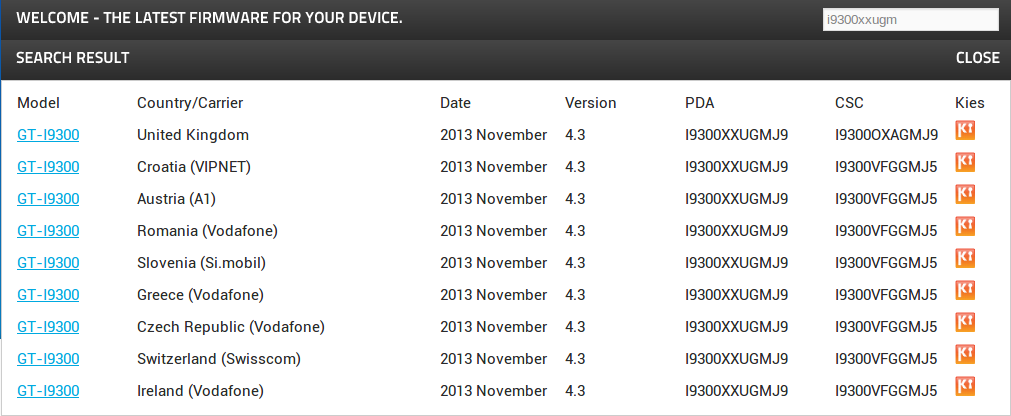Open GT-I9300 link for Austria (A1)
The height and width of the screenshot is (416, 1011).
[x=48, y=199]
